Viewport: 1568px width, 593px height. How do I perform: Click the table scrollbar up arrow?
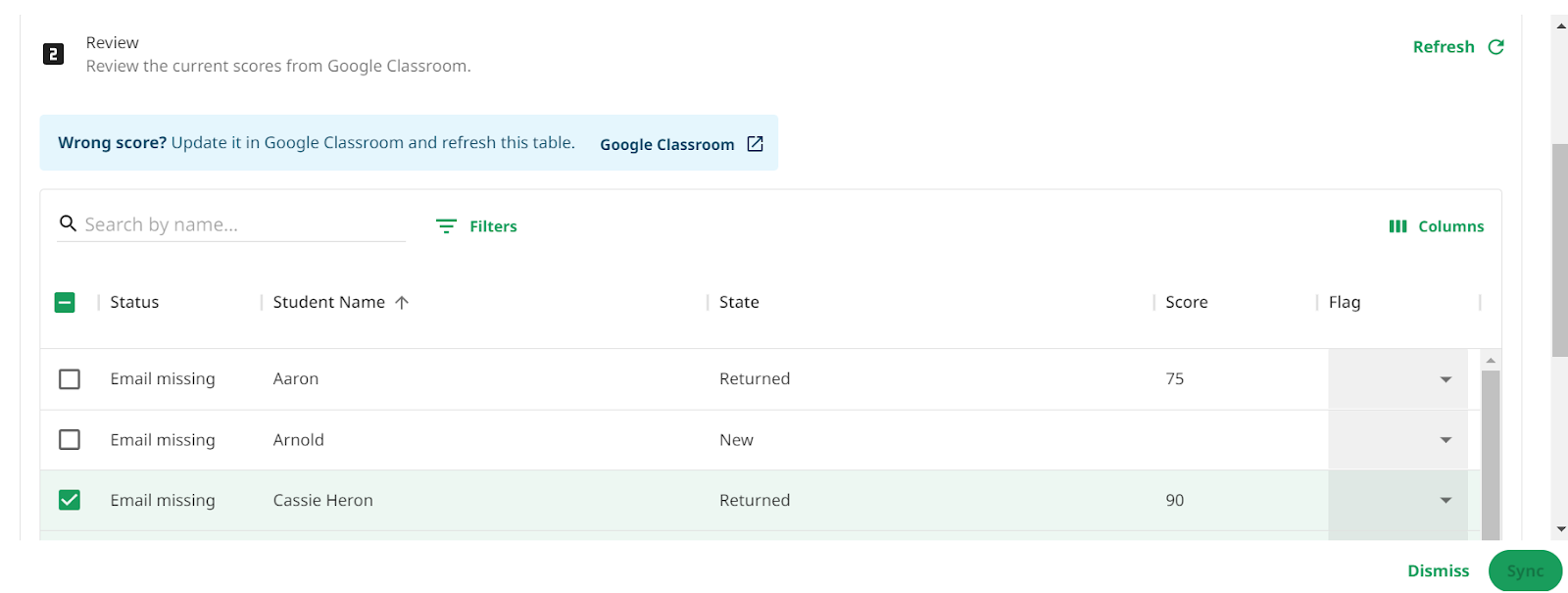(x=1491, y=361)
